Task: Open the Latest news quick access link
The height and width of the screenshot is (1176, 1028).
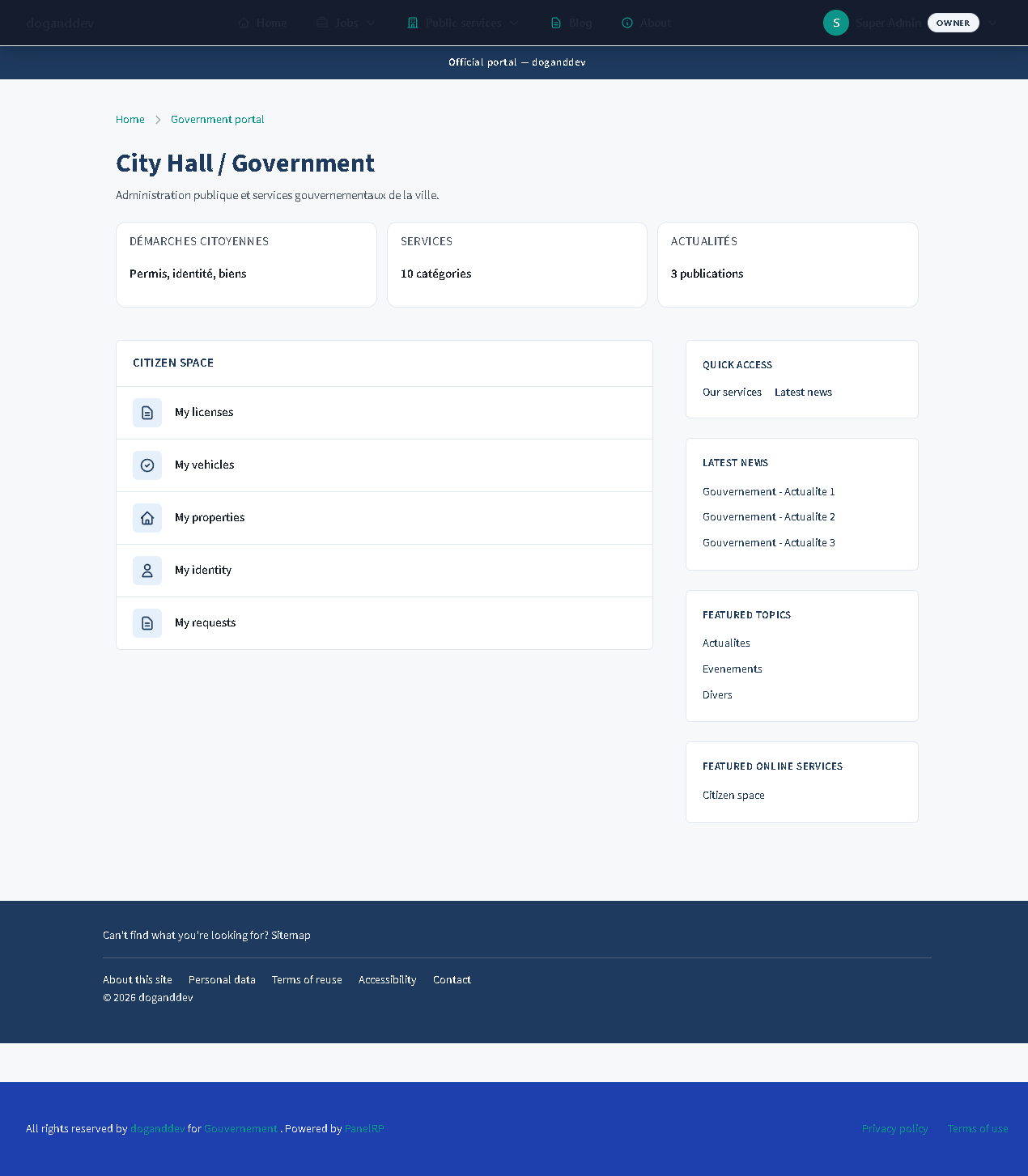Action: pos(803,393)
